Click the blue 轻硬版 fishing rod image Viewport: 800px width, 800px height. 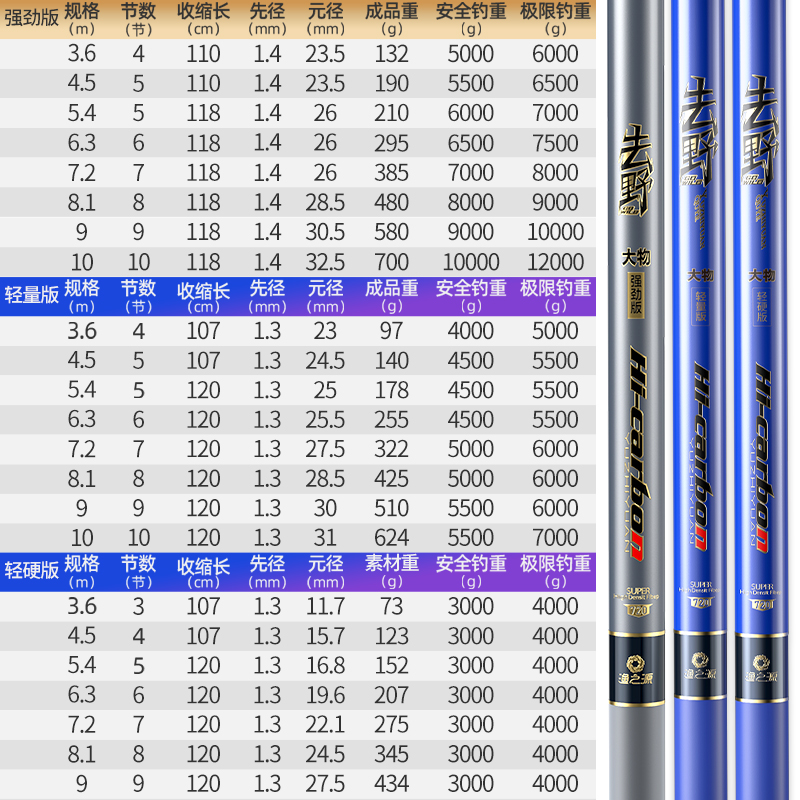(x=761, y=400)
